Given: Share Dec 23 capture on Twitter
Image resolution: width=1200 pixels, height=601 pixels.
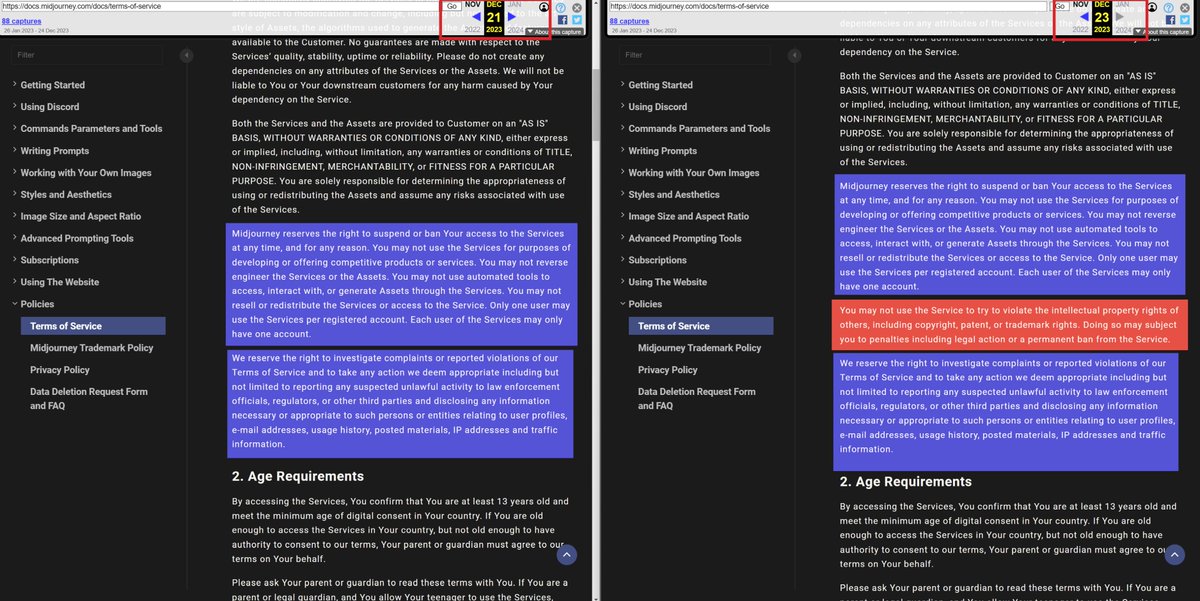Looking at the screenshot, I should [x=1184, y=20].
